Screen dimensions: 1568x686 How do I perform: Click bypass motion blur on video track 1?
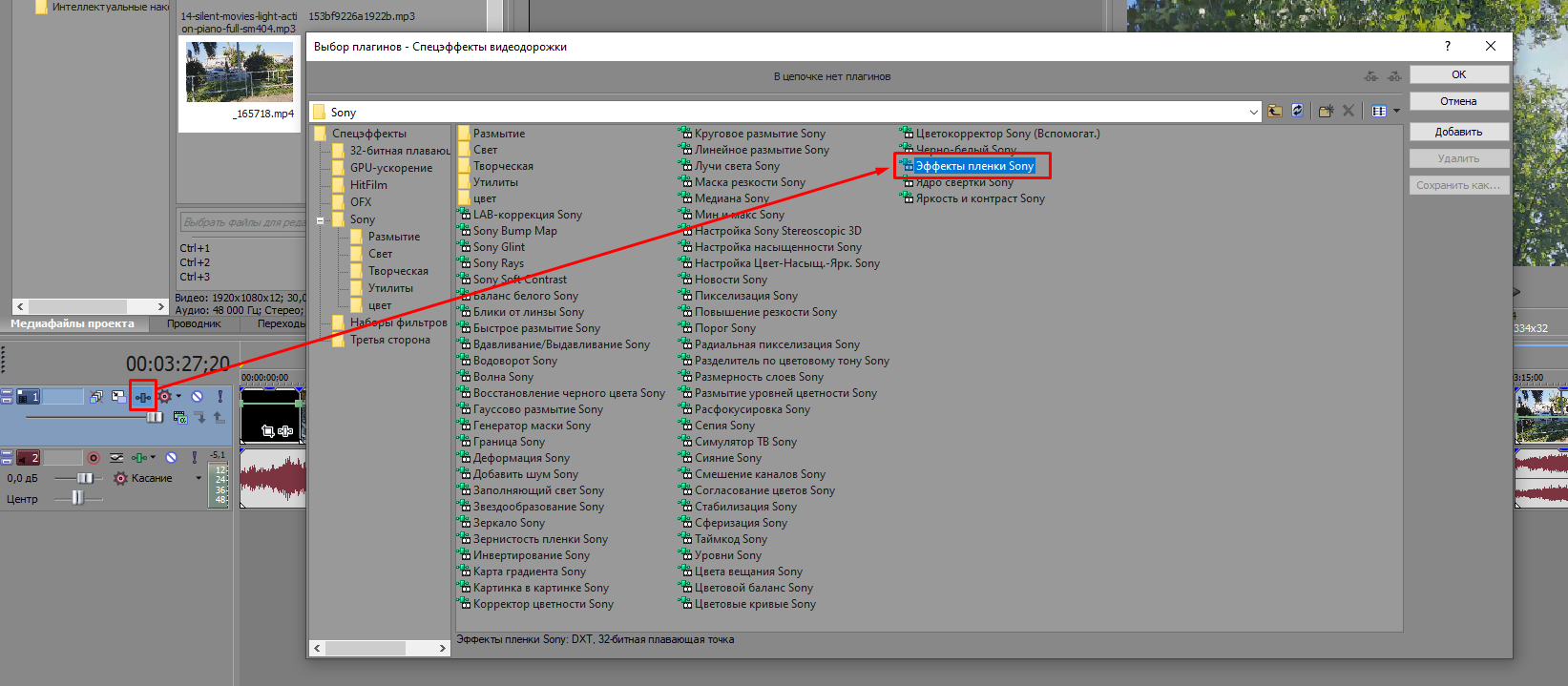(95, 397)
